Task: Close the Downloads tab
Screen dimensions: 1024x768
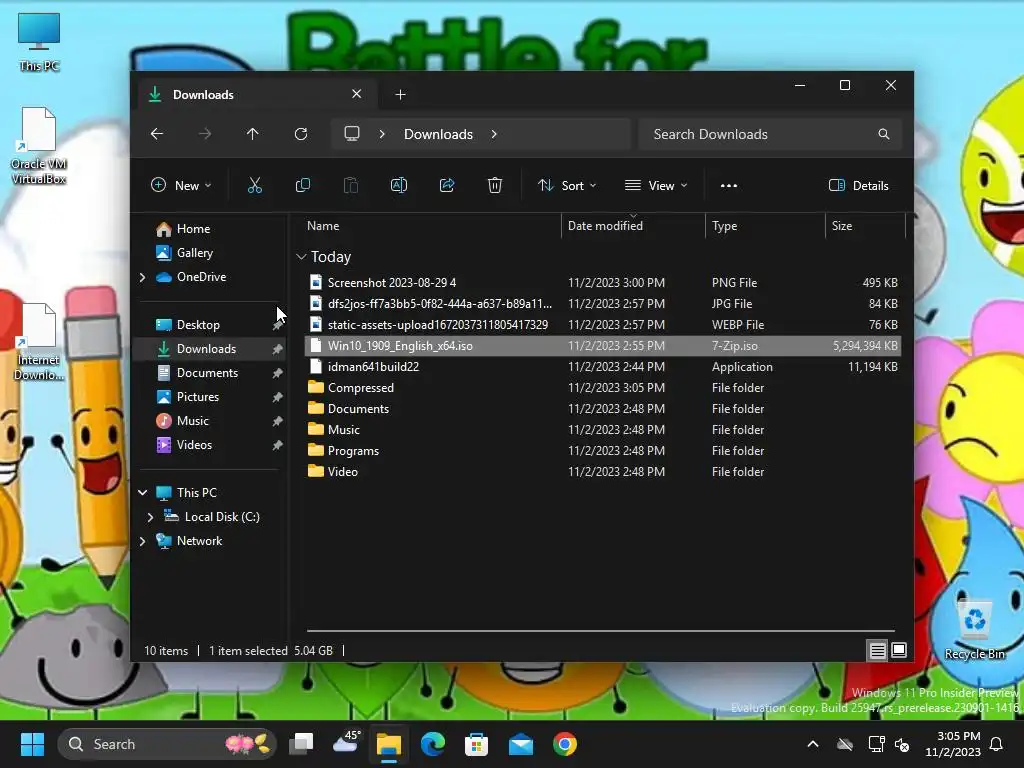Action: (357, 94)
